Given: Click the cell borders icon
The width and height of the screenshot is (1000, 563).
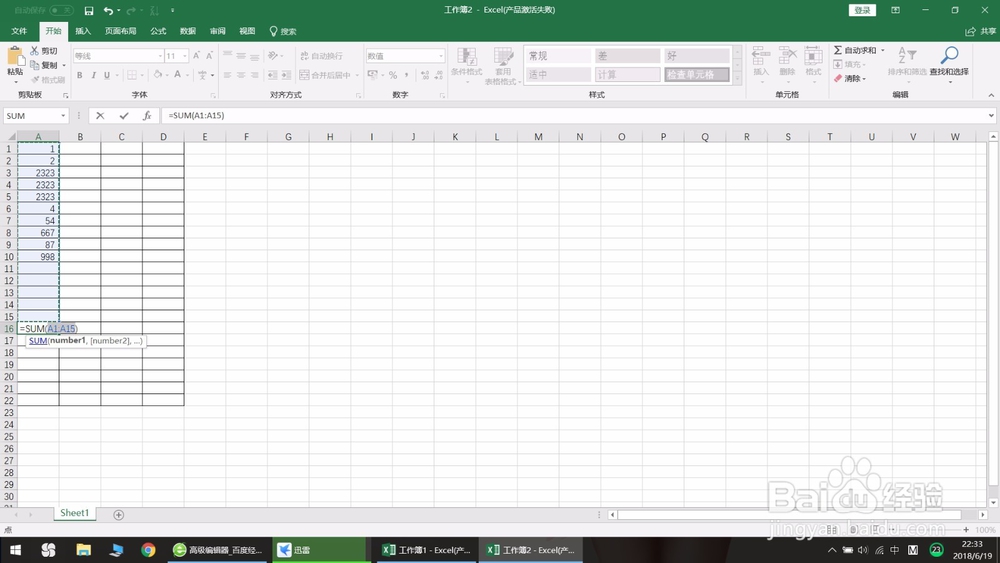Looking at the screenshot, I should (131, 75).
